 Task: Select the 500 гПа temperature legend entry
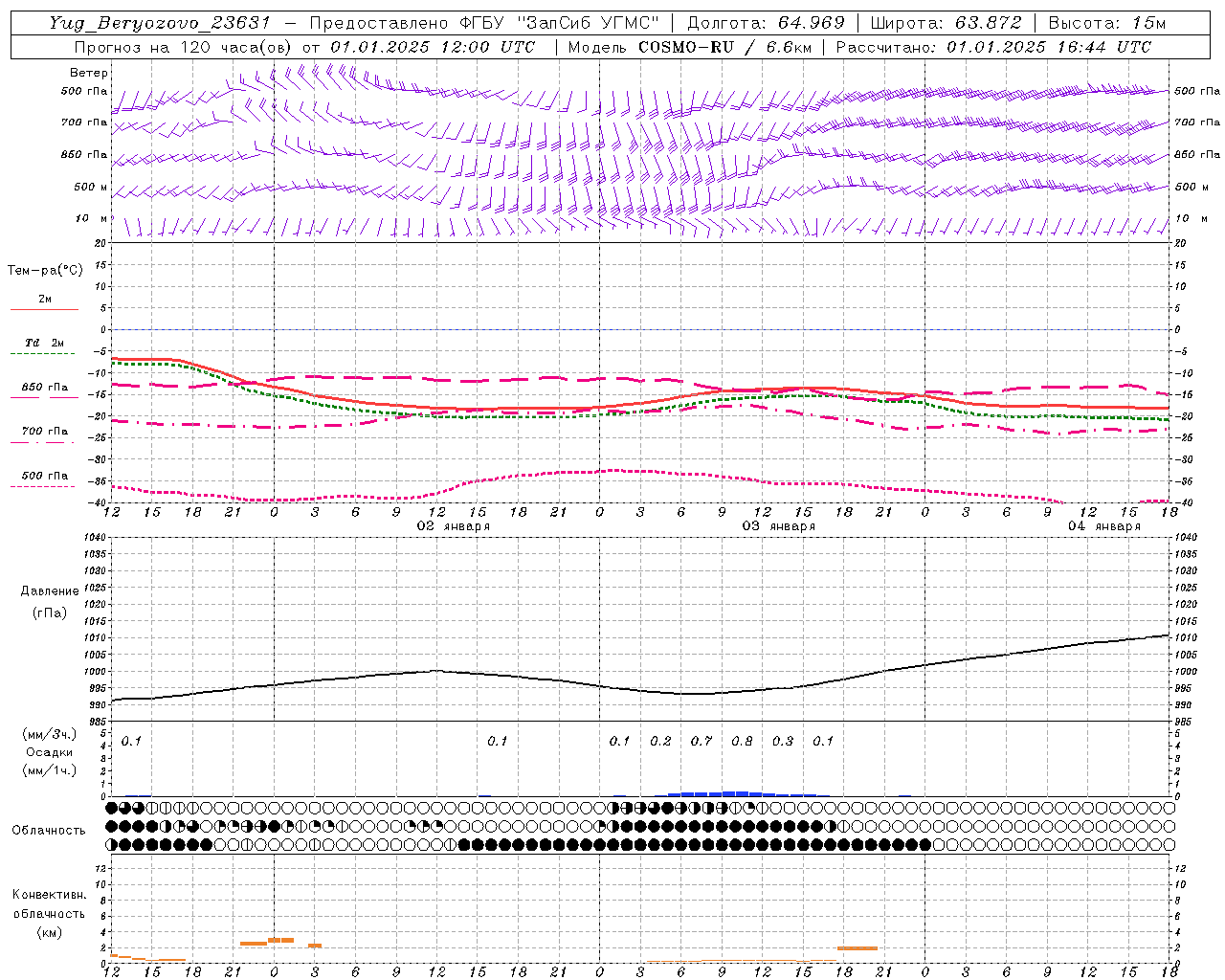(x=45, y=476)
